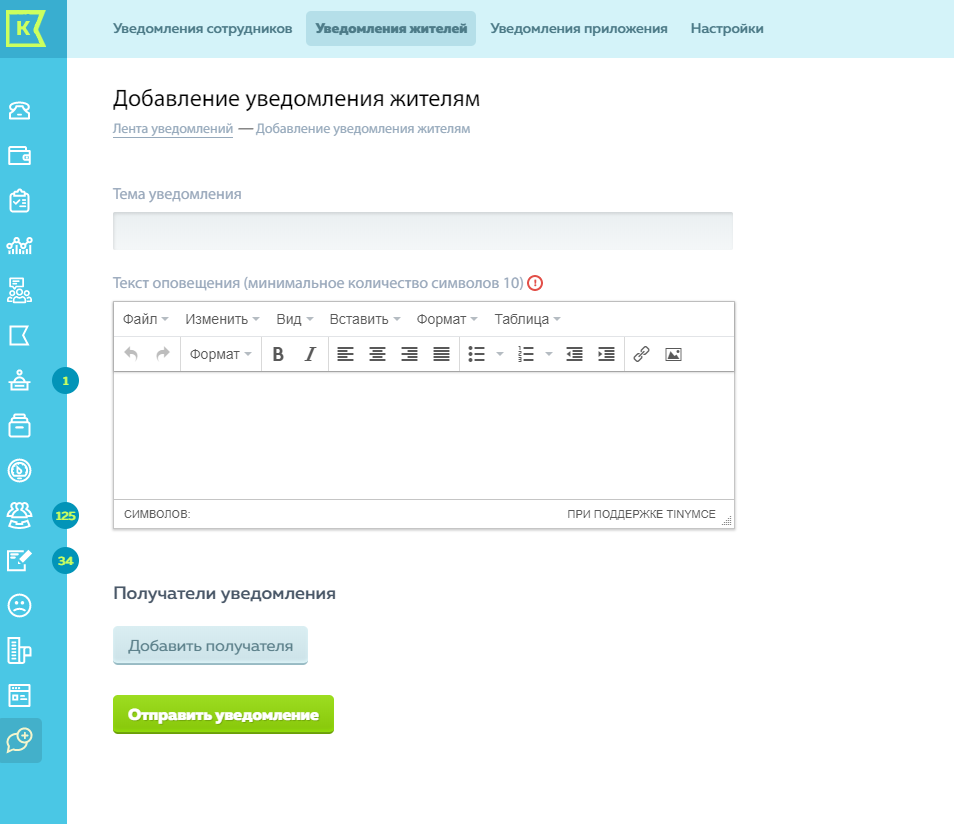Focus the Тема уведомления input field
The image size is (954, 824).
point(423,231)
